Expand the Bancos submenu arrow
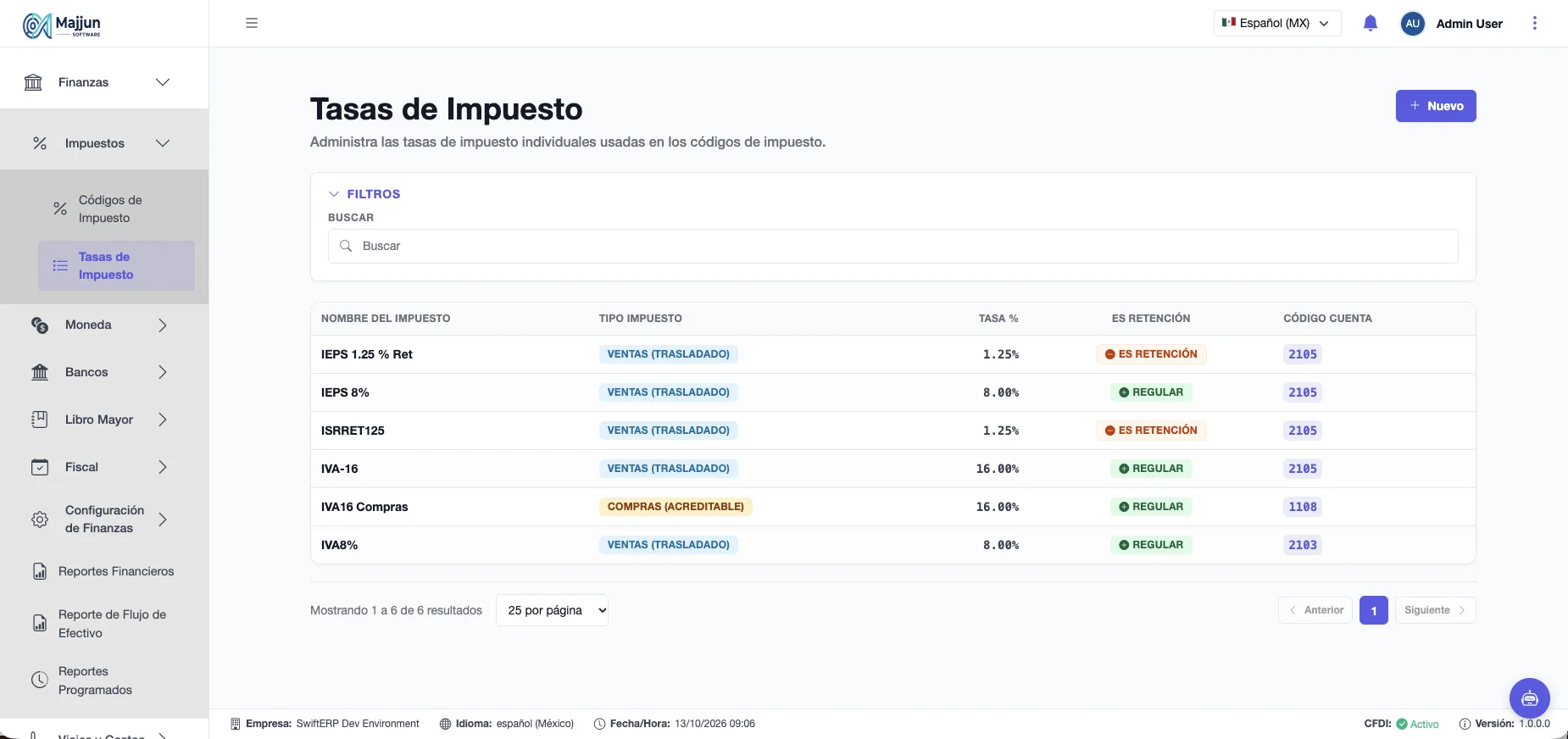The width and height of the screenshot is (1568, 739). [163, 372]
